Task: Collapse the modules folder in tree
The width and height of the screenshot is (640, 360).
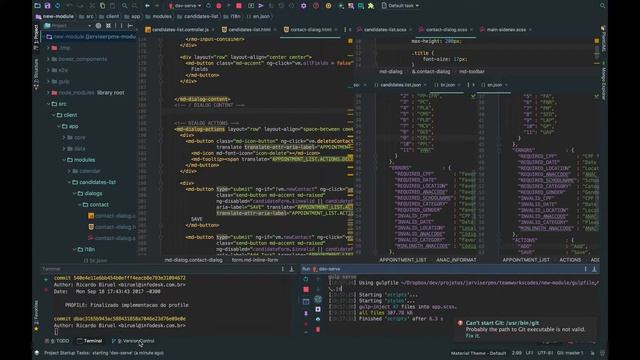Action: (64, 160)
